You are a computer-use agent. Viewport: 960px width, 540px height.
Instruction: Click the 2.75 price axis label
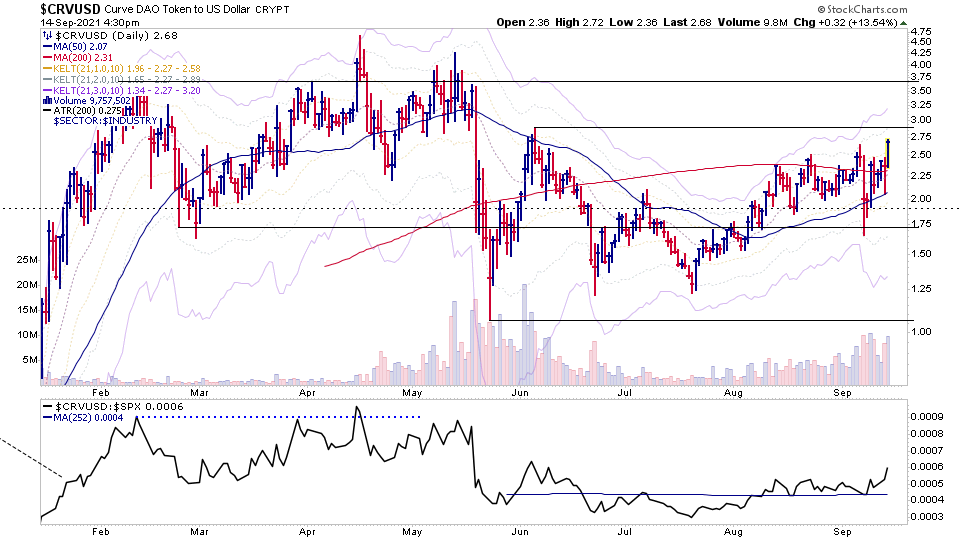coord(921,137)
